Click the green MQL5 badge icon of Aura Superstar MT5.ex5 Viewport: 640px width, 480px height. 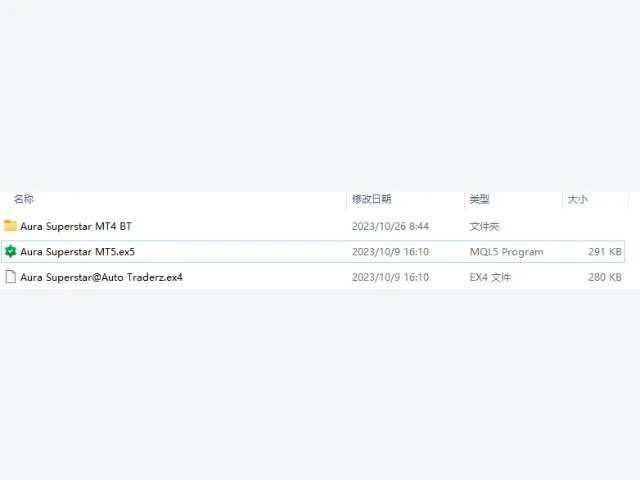(10, 251)
